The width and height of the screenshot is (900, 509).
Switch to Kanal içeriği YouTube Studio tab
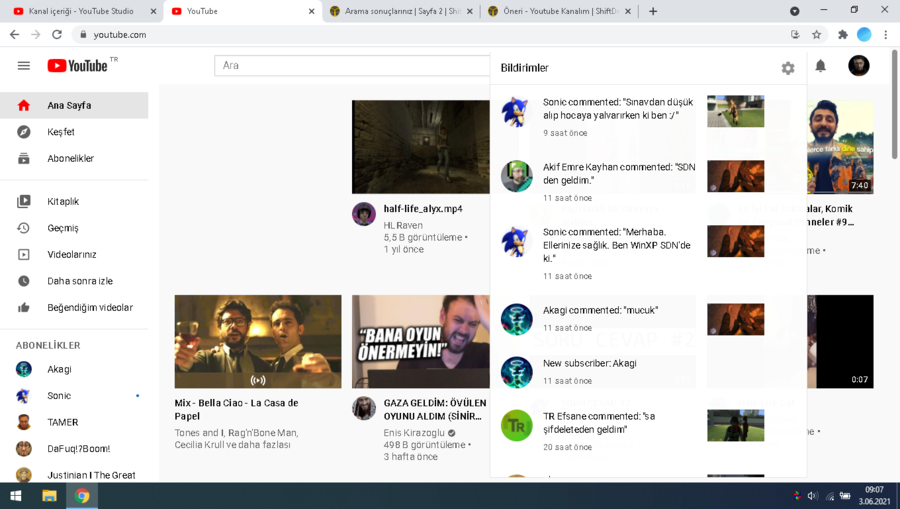coord(80,11)
